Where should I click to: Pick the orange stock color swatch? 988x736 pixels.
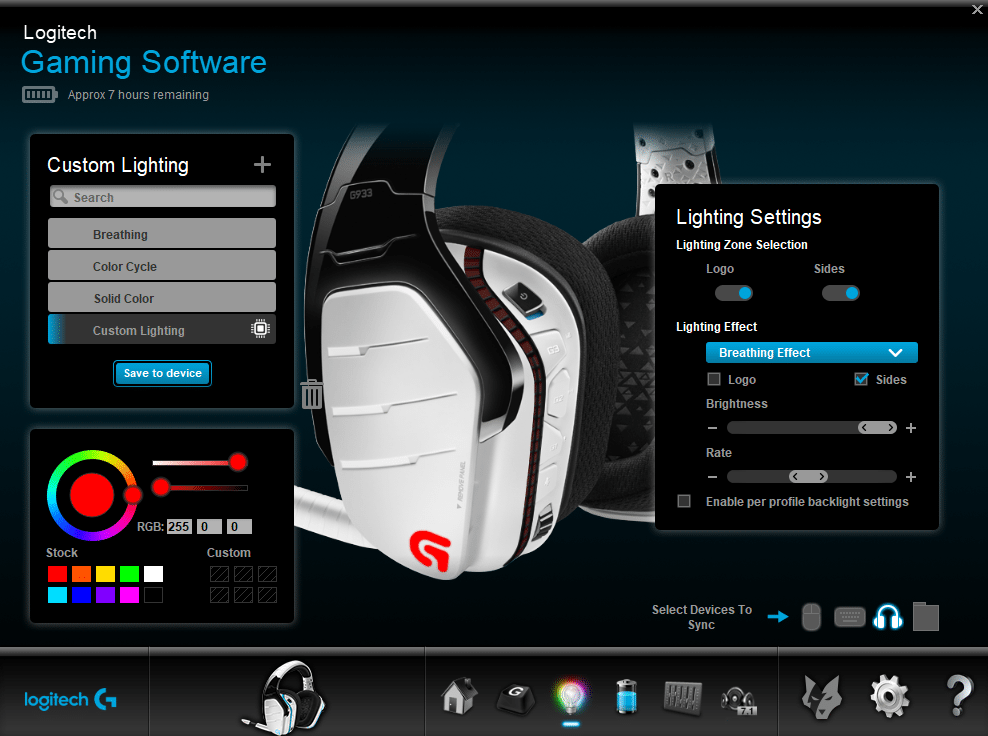point(81,573)
